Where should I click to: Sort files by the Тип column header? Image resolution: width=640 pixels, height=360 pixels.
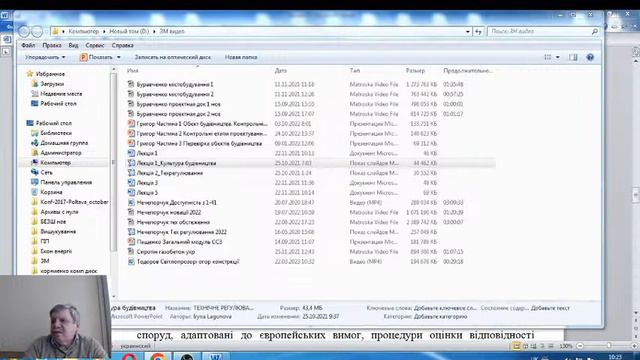pyautogui.click(x=355, y=71)
